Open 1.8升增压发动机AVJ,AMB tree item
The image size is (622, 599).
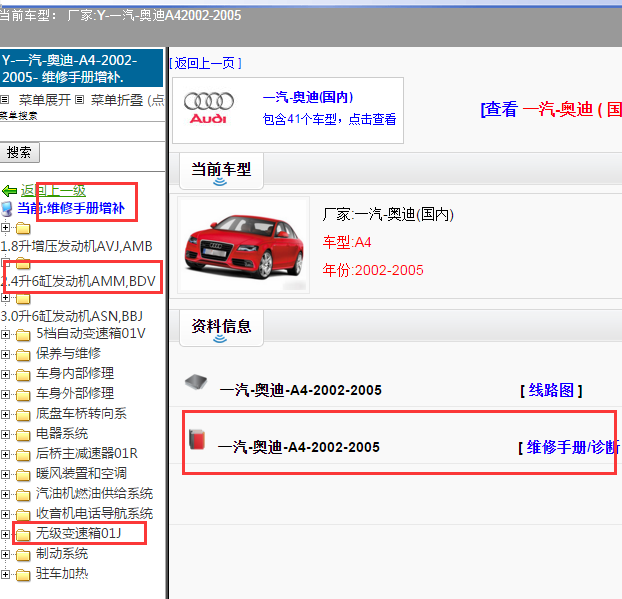[x=77, y=246]
